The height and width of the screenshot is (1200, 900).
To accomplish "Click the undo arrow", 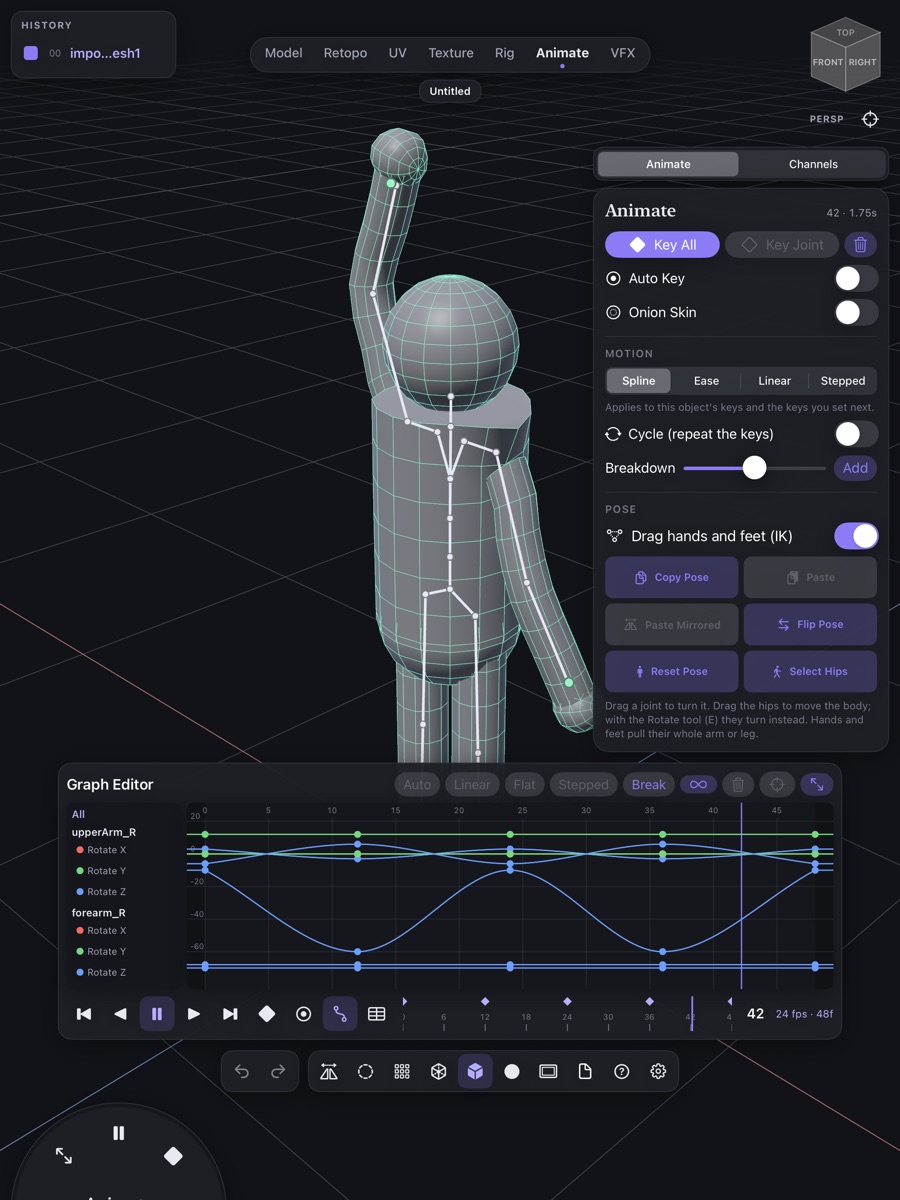I will (242, 1071).
